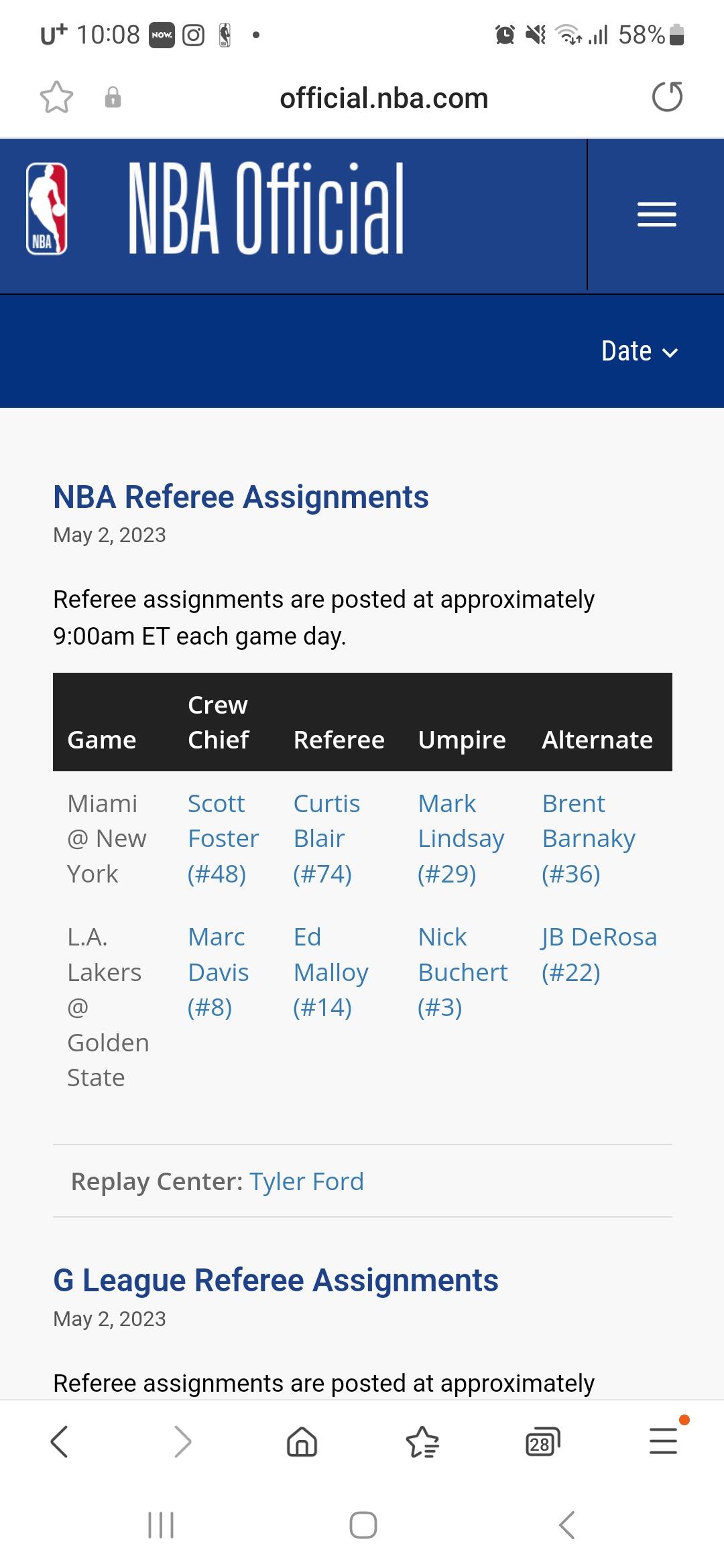Viewport: 724px width, 1568px height.
Task: Tap the Android recent apps button
Action: 161,1525
